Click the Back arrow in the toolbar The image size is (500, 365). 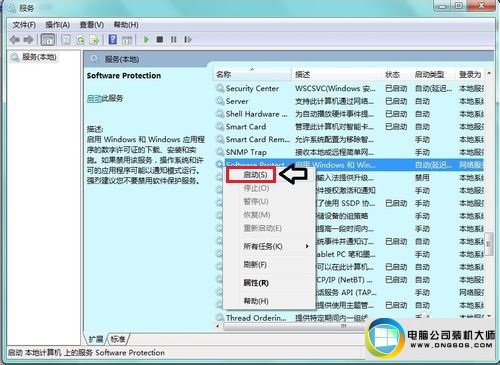15,40
